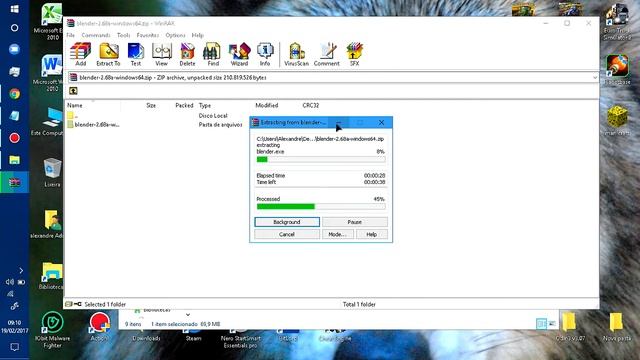Click the View toolbar icon

pos(161,54)
